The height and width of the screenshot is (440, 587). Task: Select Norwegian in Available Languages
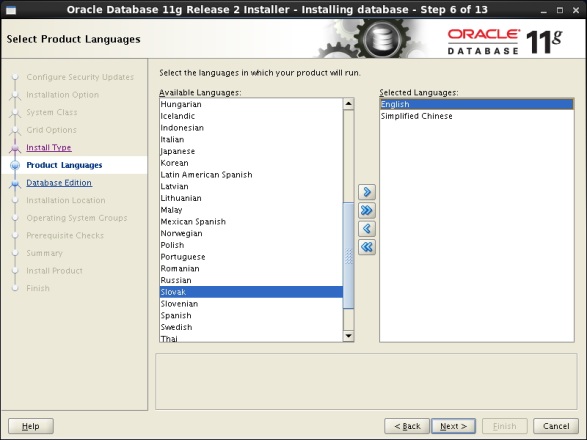251,233
